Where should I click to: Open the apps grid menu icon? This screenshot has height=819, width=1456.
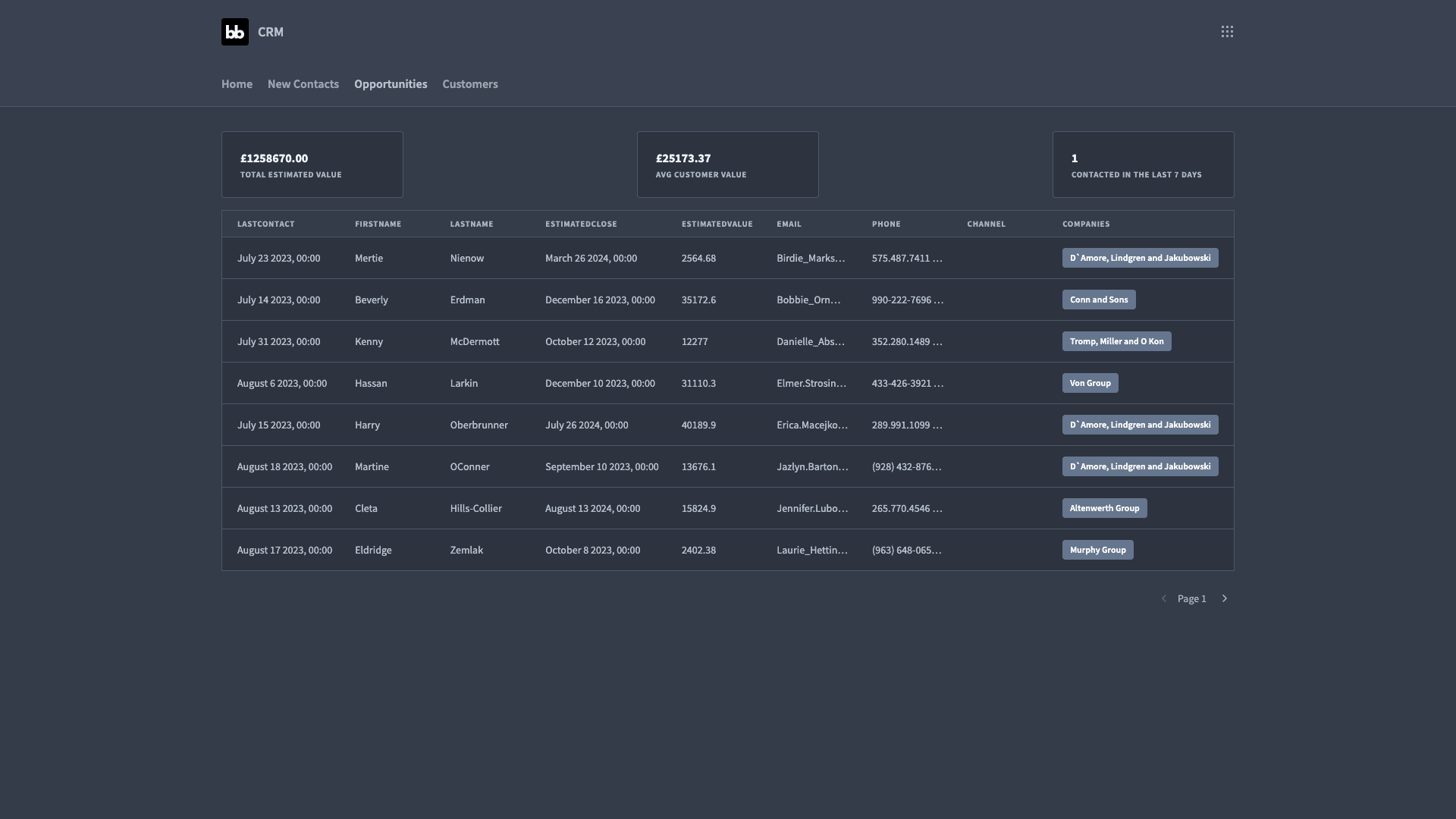click(x=1227, y=32)
